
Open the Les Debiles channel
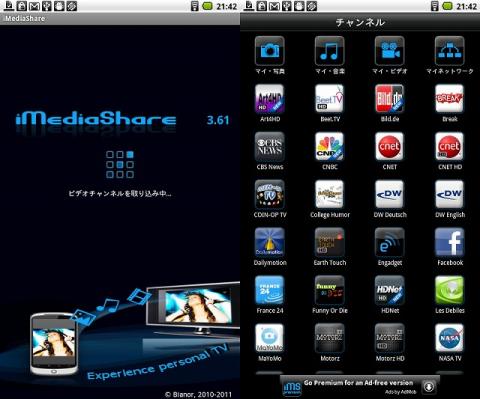click(x=450, y=290)
